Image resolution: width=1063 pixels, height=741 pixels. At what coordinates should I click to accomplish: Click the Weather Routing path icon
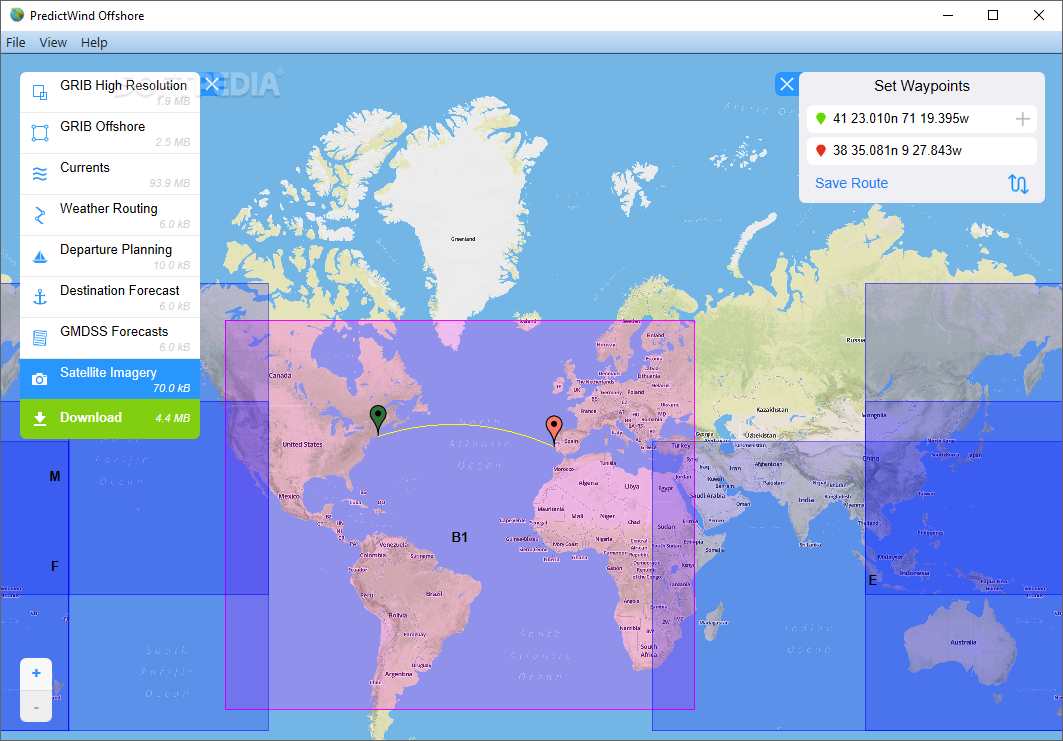[40, 215]
